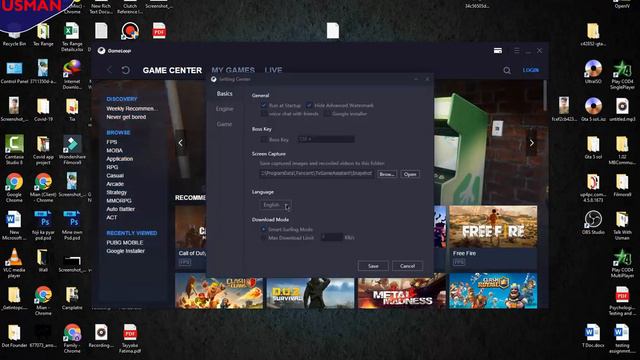Click Open screen capture folder button

pyautogui.click(x=410, y=174)
